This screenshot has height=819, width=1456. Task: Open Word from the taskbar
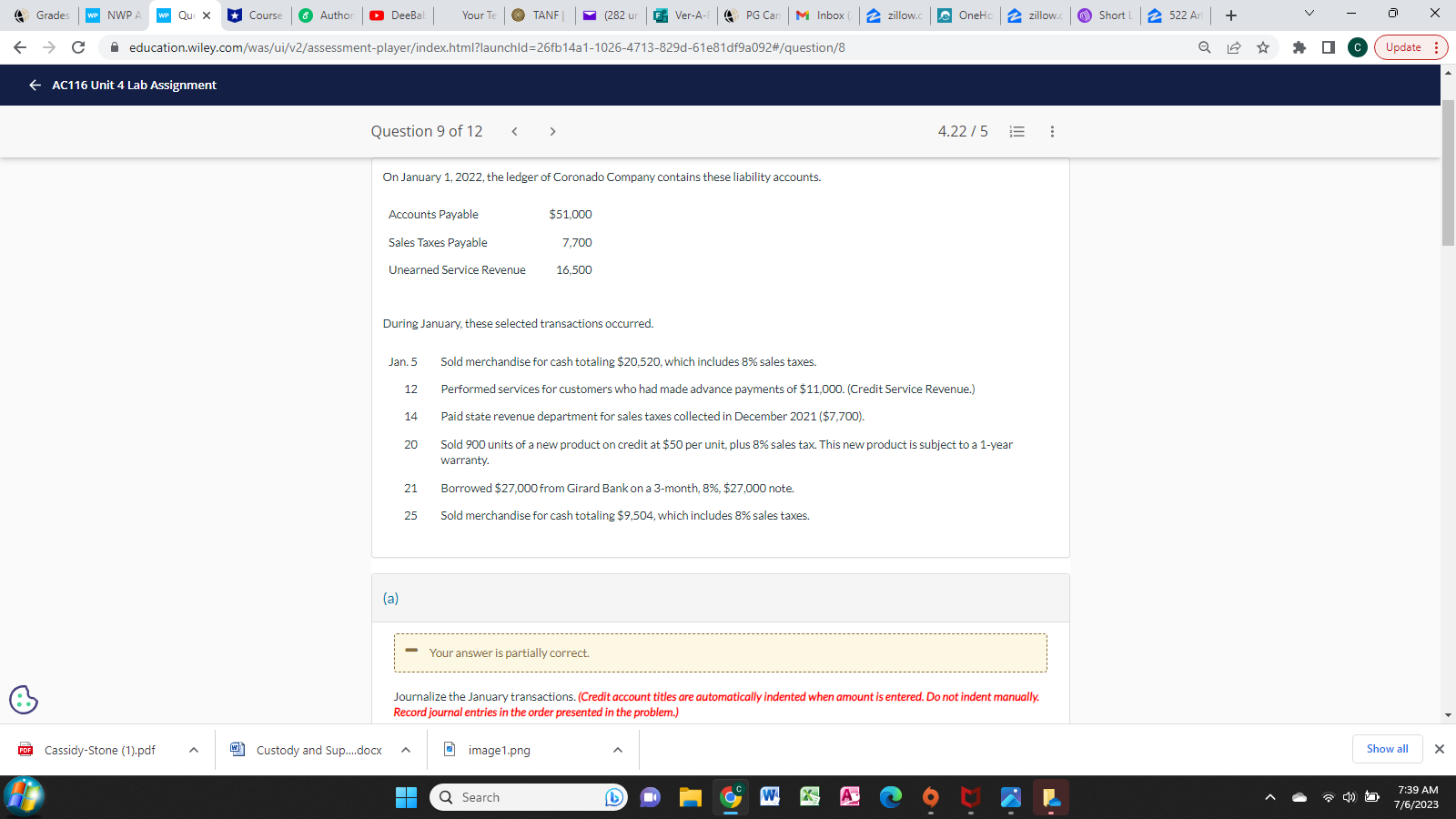tap(769, 797)
